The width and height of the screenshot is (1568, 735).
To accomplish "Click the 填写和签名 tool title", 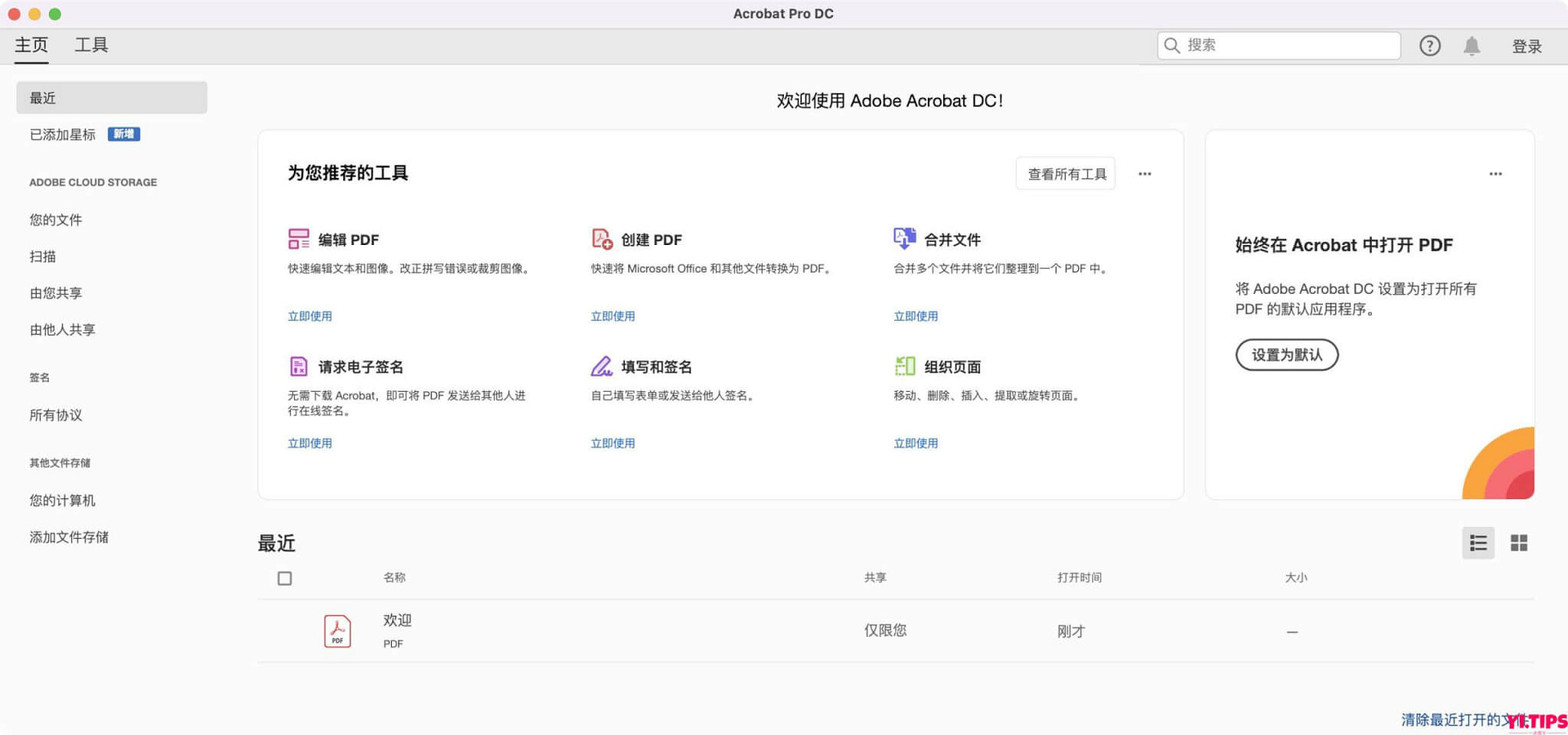I will coord(657,367).
